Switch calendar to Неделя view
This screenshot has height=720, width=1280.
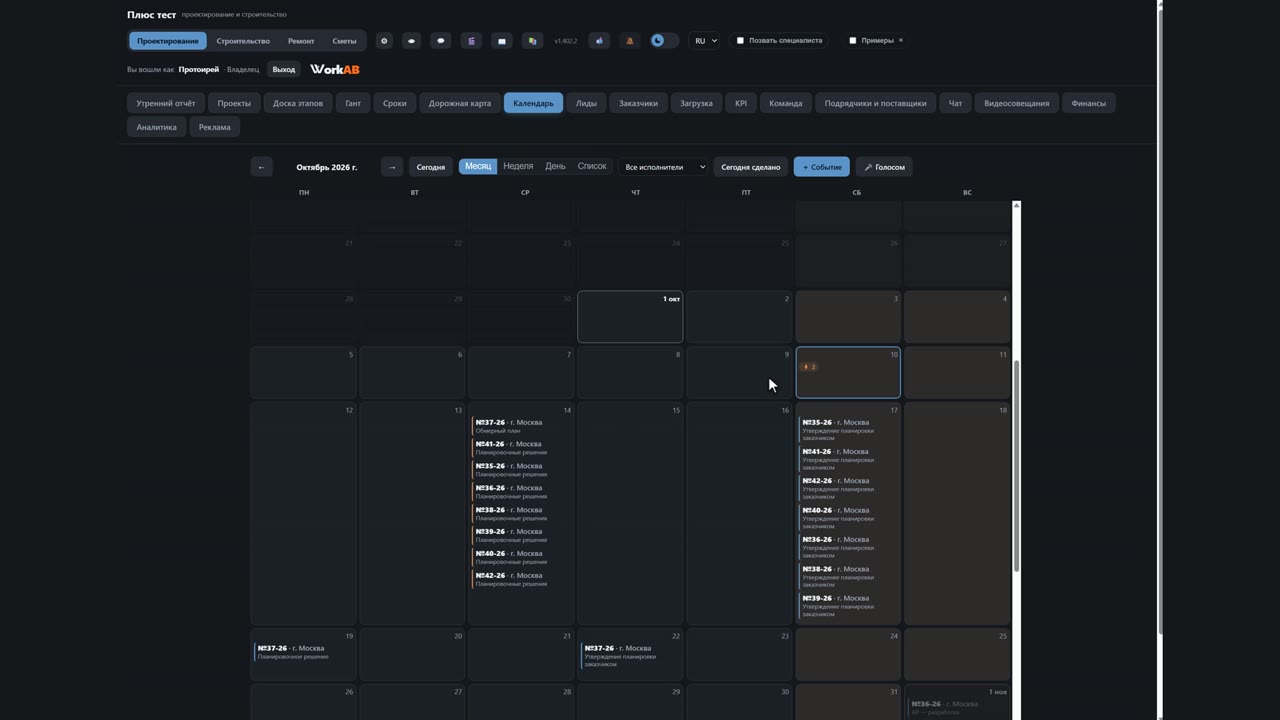[518, 166]
